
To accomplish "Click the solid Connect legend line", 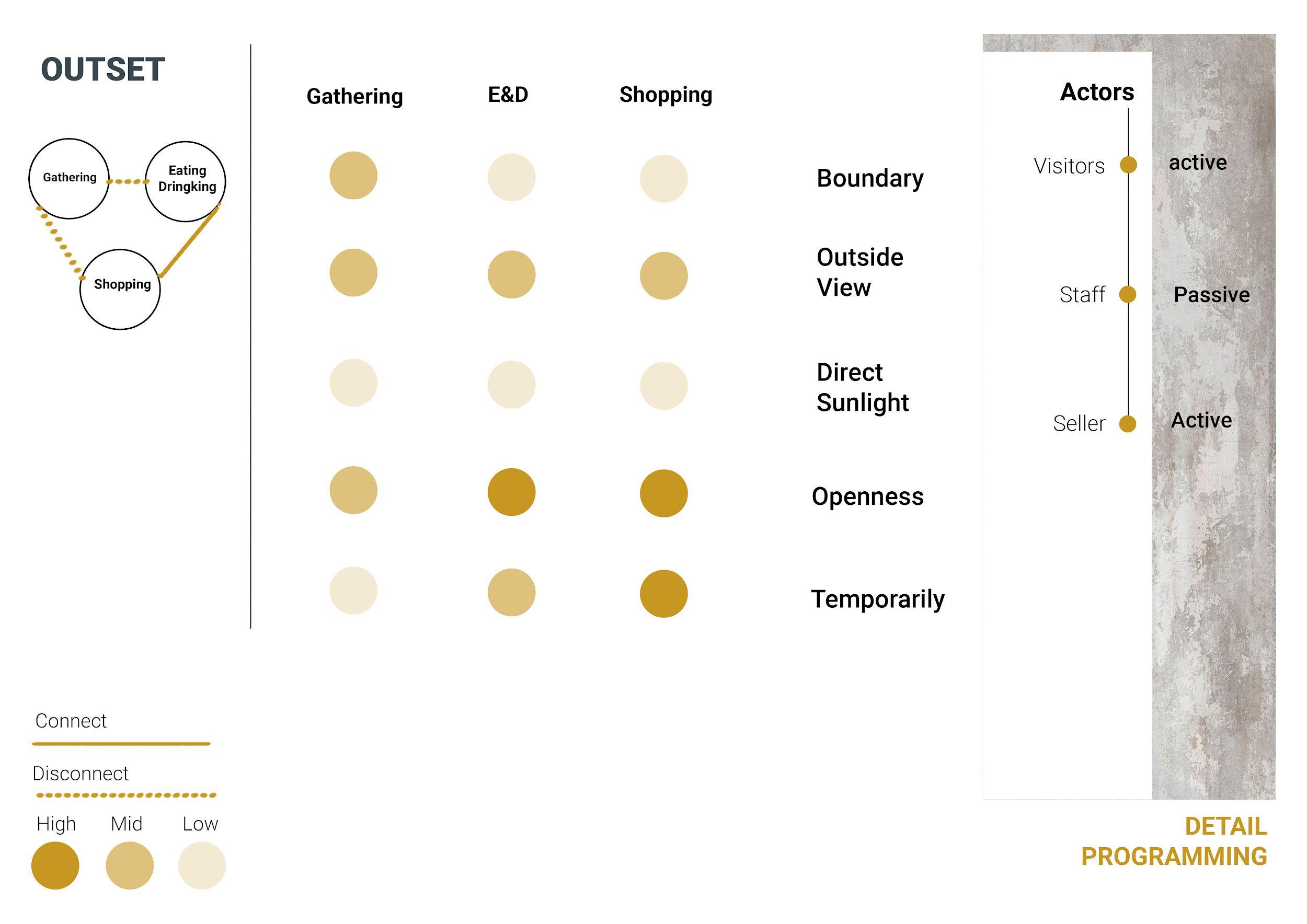I will coord(121,744).
